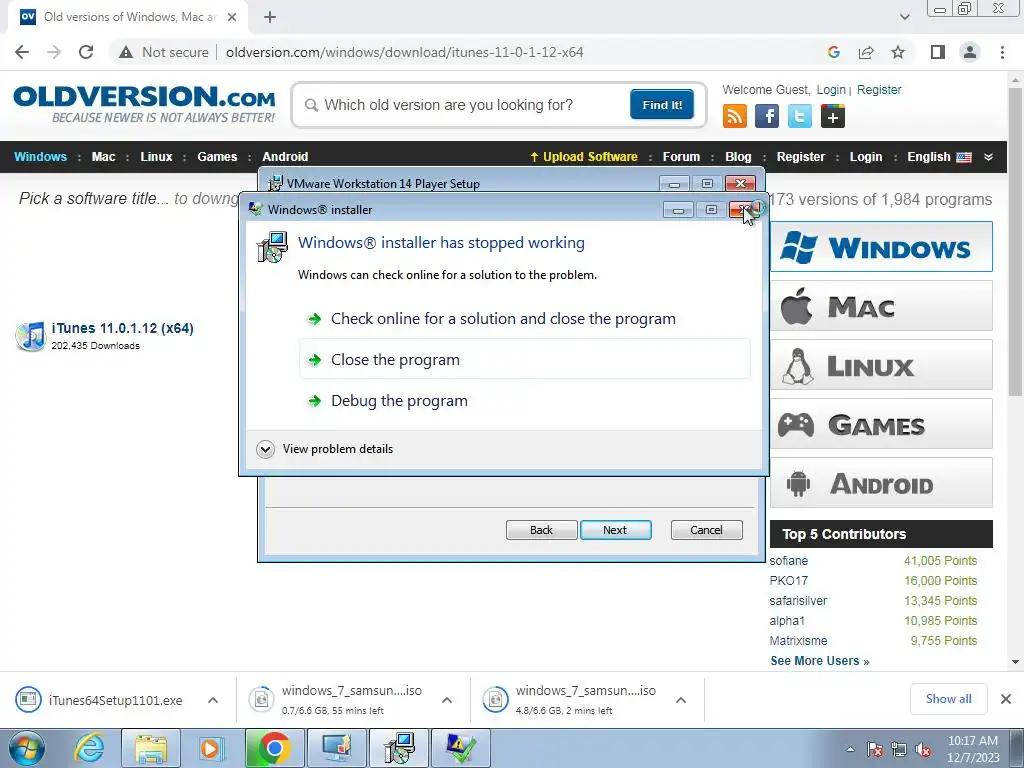The image size is (1024, 768).
Task: Open options chevron for 4.8/6.6 GB download
Action: (680, 700)
